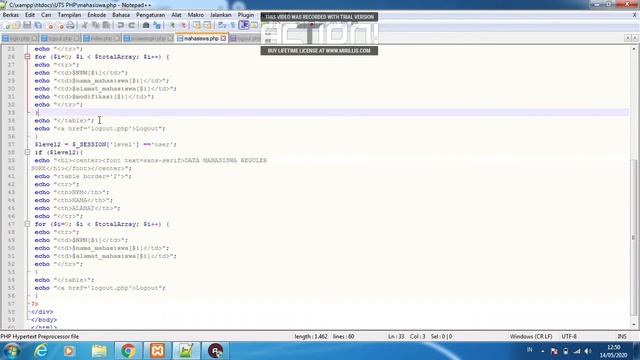Open Internet Explorer from taskbar
This screenshot has width=640, height=360.
click(41, 351)
